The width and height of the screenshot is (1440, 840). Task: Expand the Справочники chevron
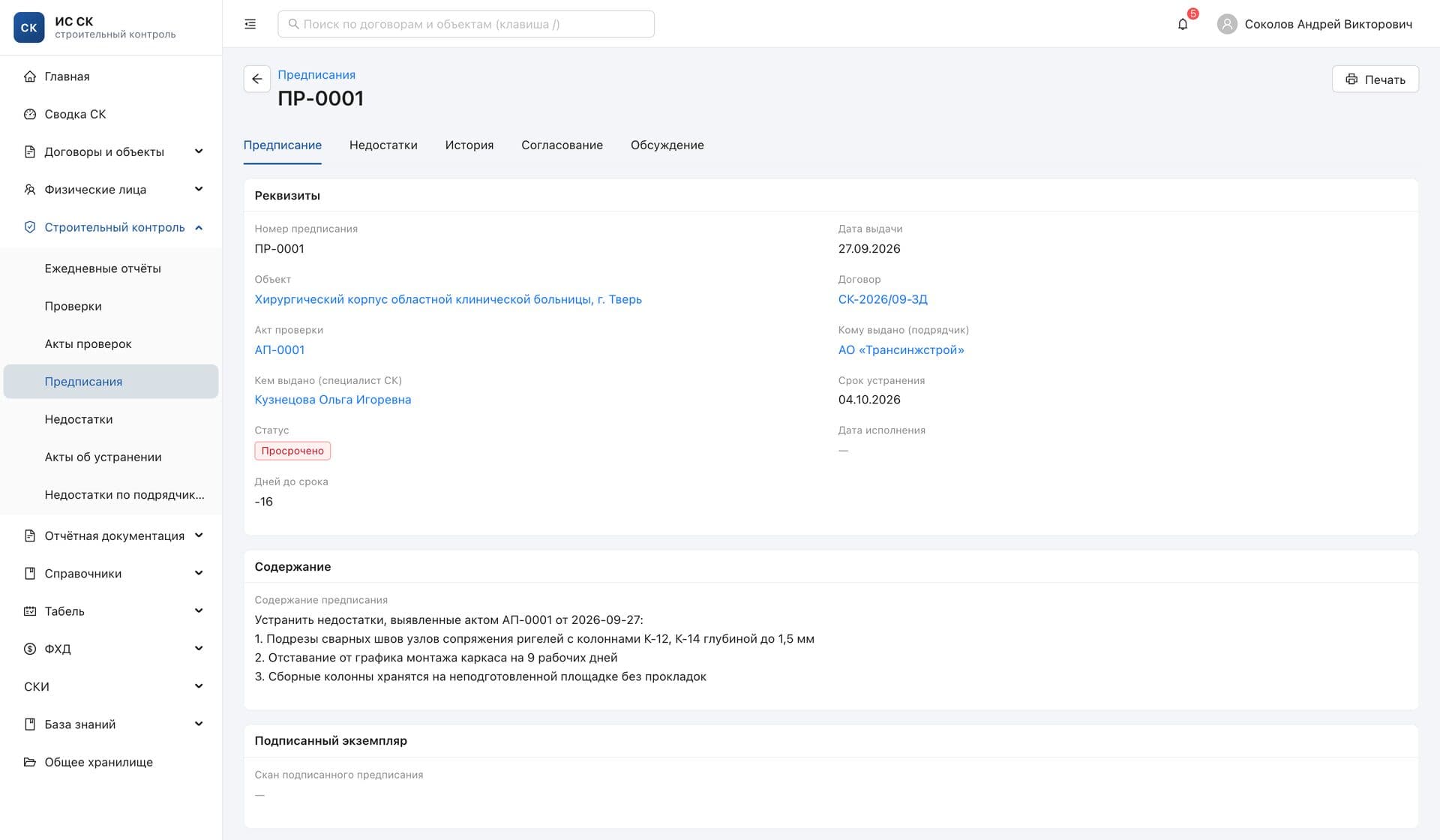(x=199, y=573)
